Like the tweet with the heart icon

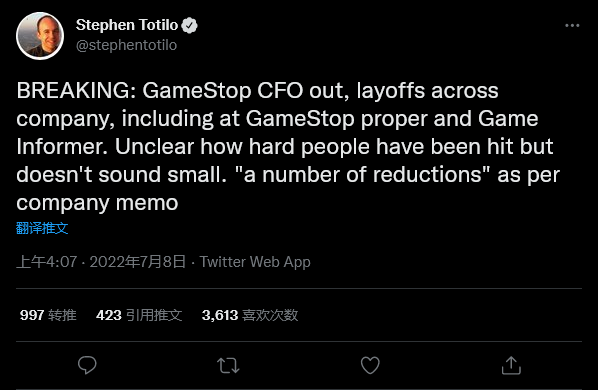370,365
